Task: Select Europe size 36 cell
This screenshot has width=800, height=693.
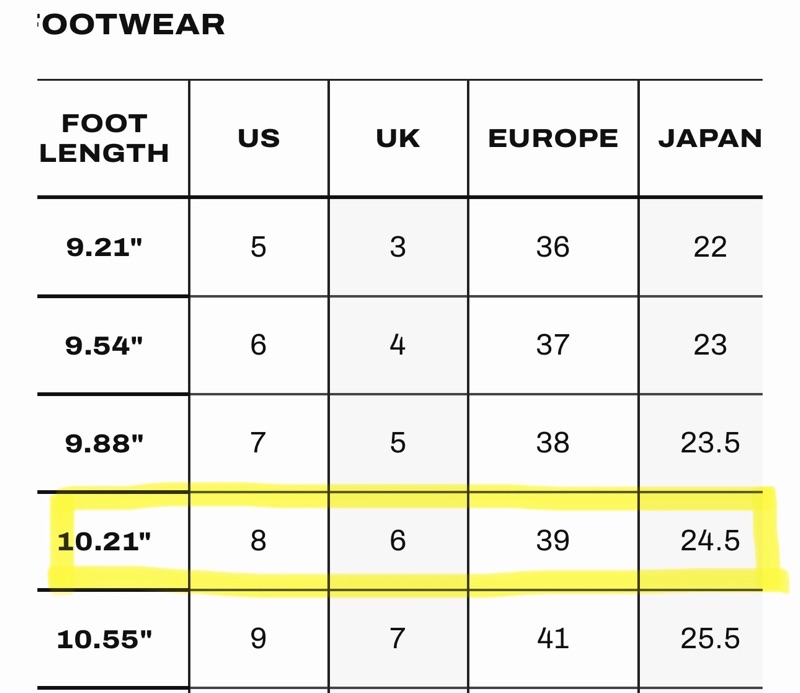Action: tap(553, 247)
